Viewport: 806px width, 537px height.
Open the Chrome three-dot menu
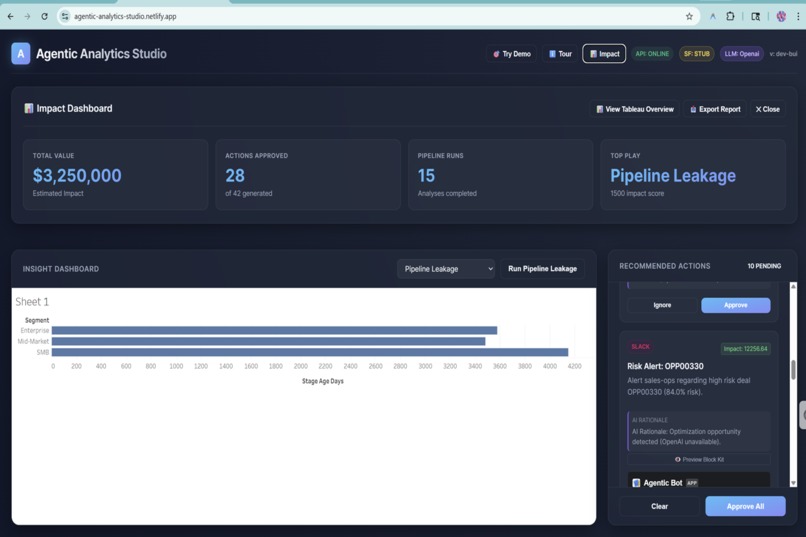(x=798, y=16)
